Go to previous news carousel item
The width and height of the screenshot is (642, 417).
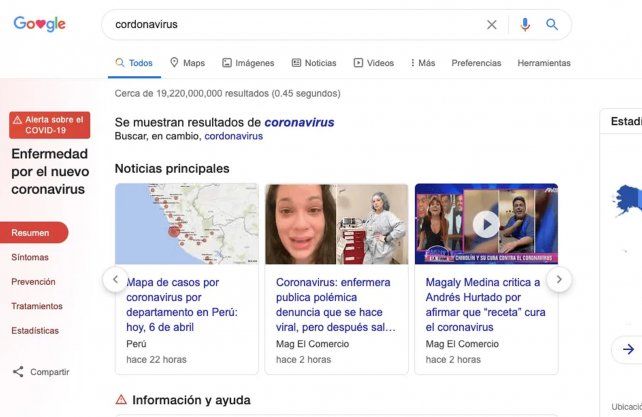coord(115,279)
